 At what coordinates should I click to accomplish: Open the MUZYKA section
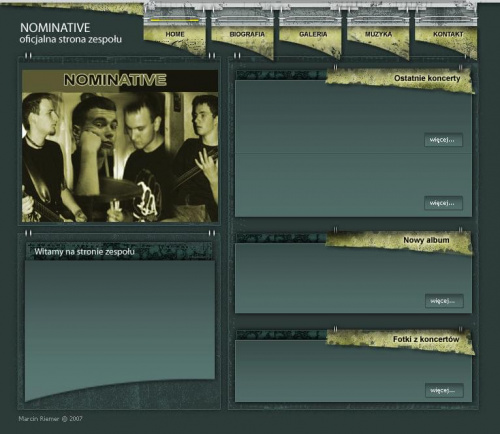(378, 34)
